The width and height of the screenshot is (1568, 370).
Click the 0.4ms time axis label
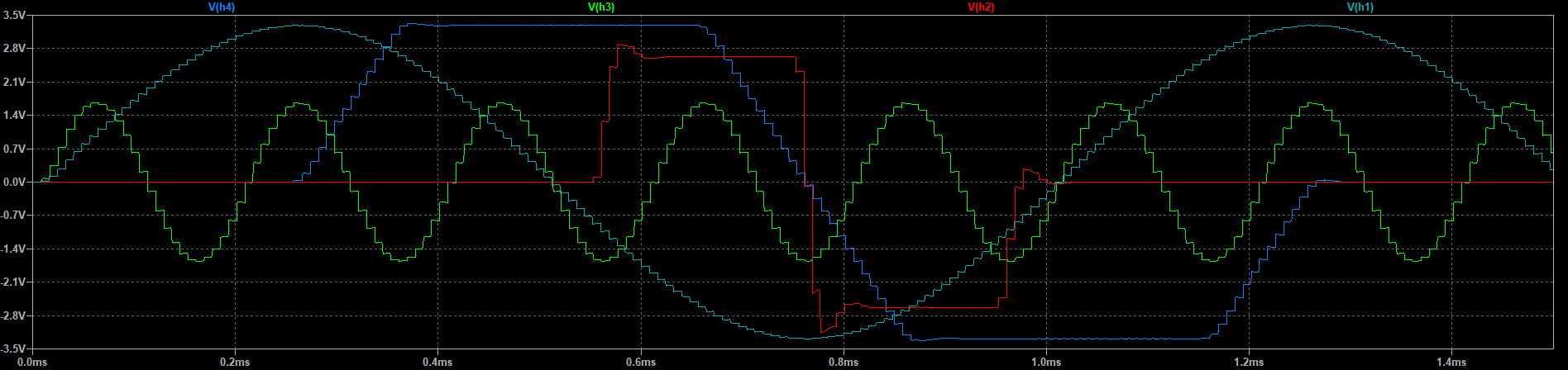(437, 362)
